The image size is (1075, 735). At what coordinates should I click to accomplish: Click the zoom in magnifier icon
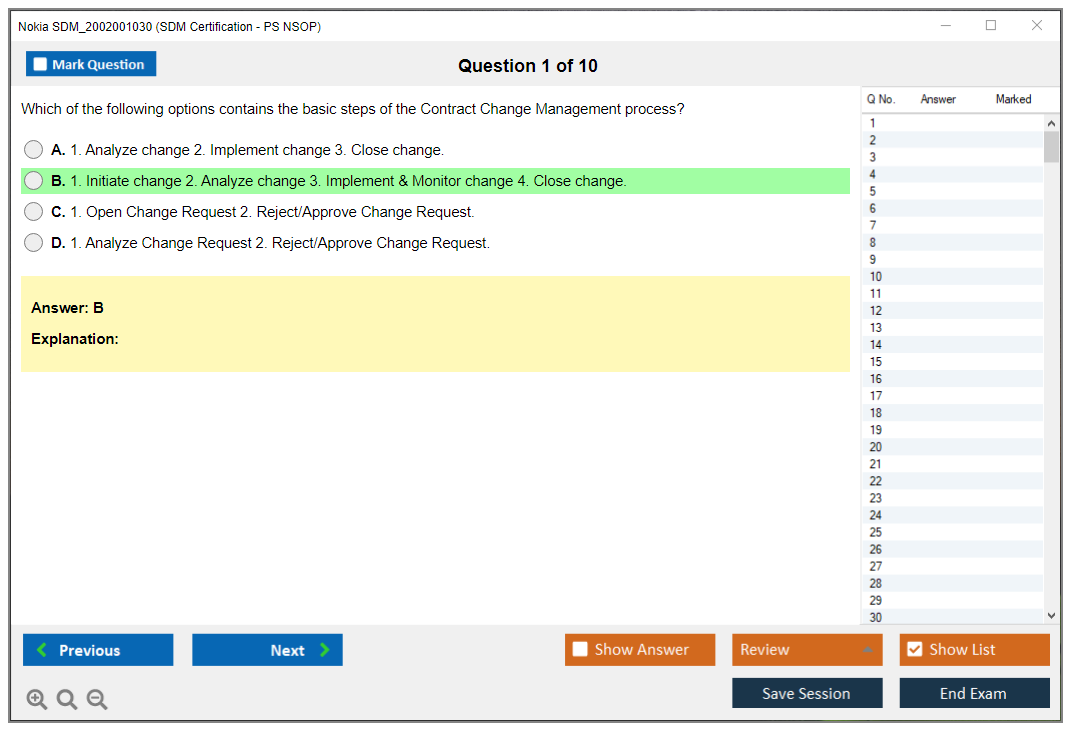[x=37, y=699]
